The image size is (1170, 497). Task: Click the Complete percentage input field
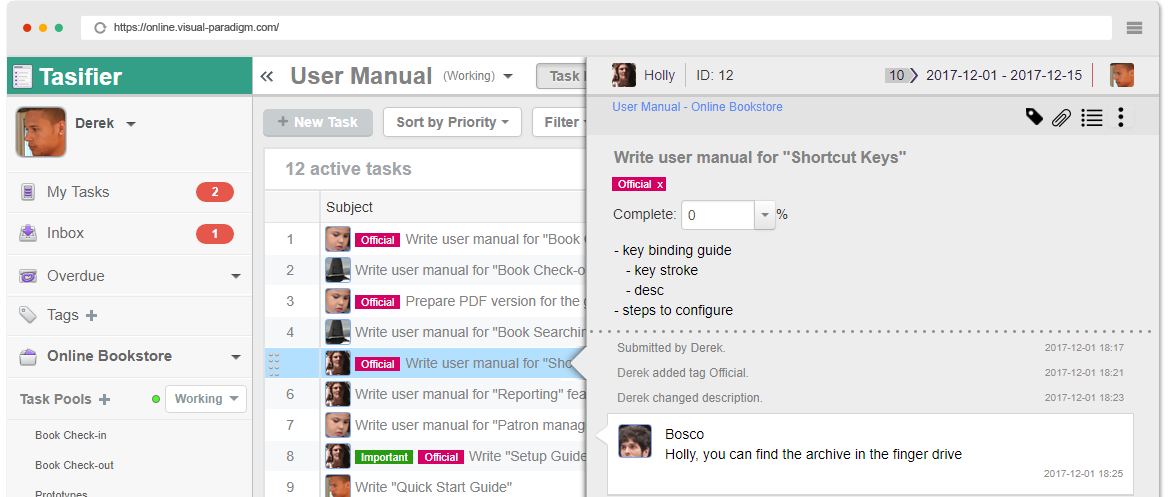pos(717,215)
